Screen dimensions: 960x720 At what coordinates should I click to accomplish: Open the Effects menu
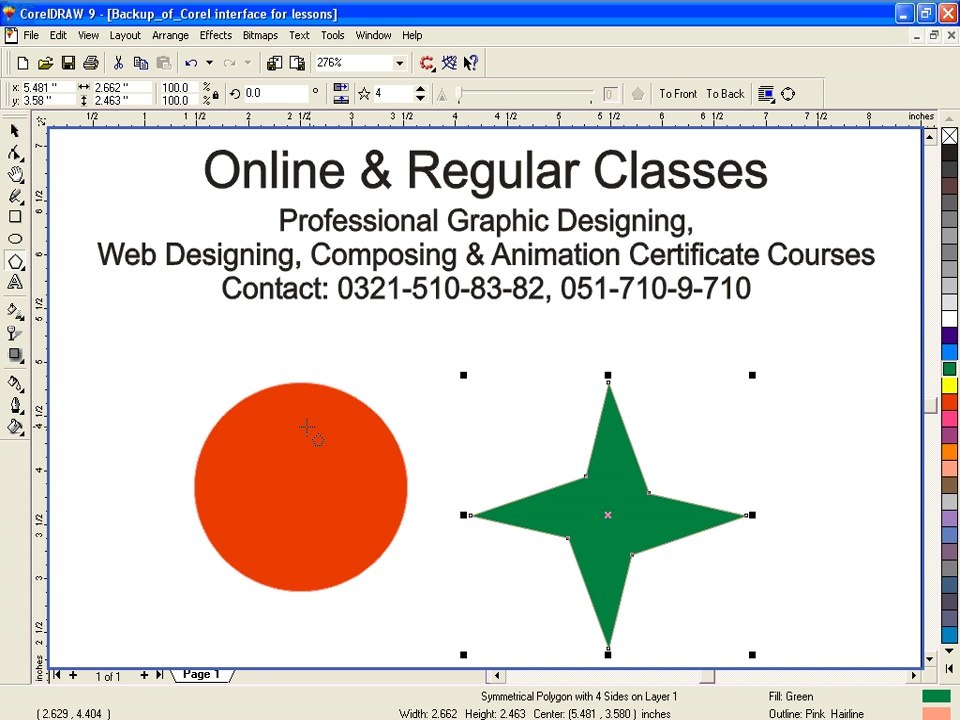tap(216, 35)
